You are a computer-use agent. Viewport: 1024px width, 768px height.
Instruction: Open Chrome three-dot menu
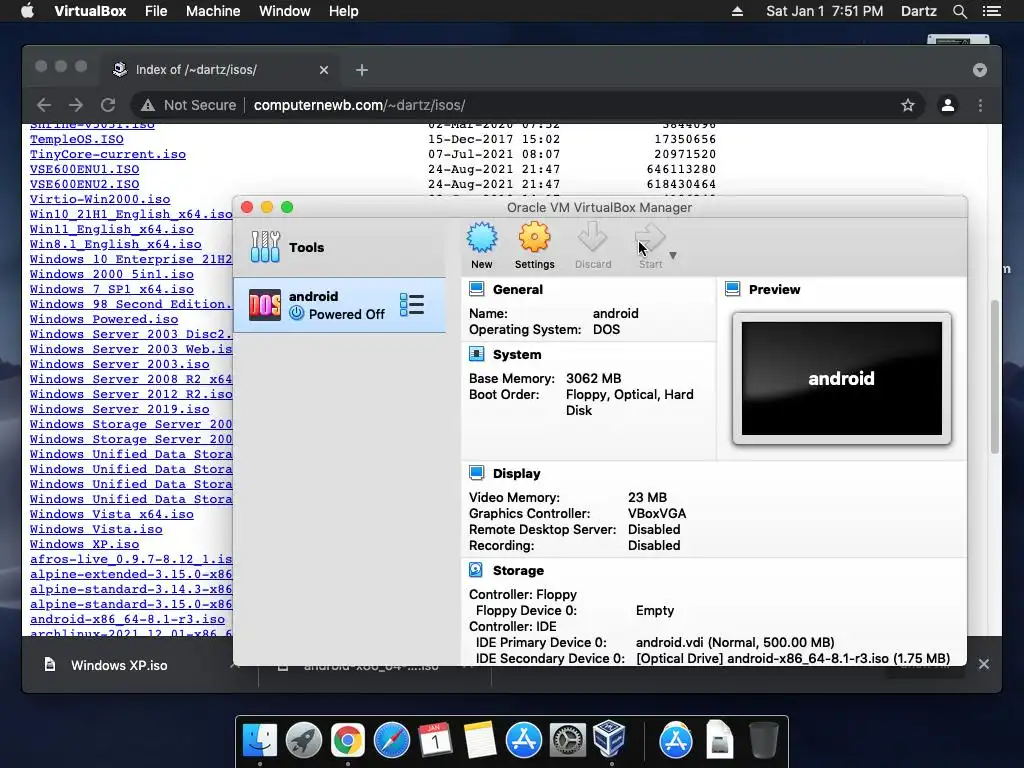point(980,105)
